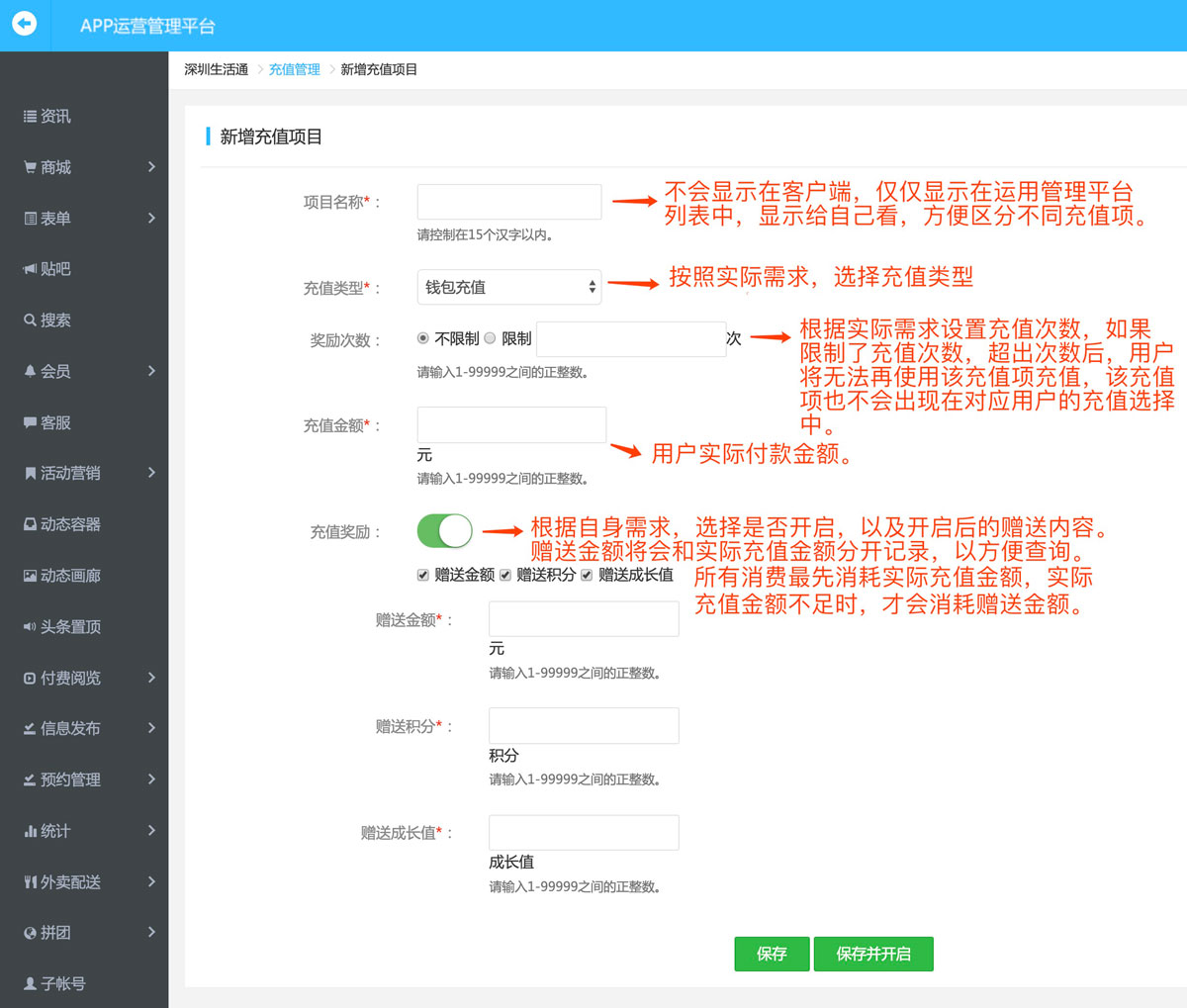Screen dimensions: 1187x1008
Task: Click the 活动营销 bookmark icon
Action: click(30, 473)
